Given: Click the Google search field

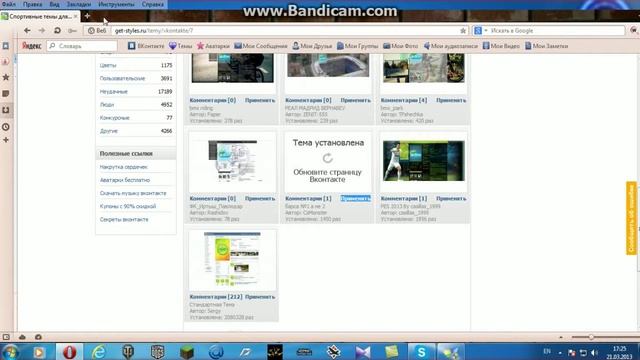Looking at the screenshot, I should [x=557, y=31].
